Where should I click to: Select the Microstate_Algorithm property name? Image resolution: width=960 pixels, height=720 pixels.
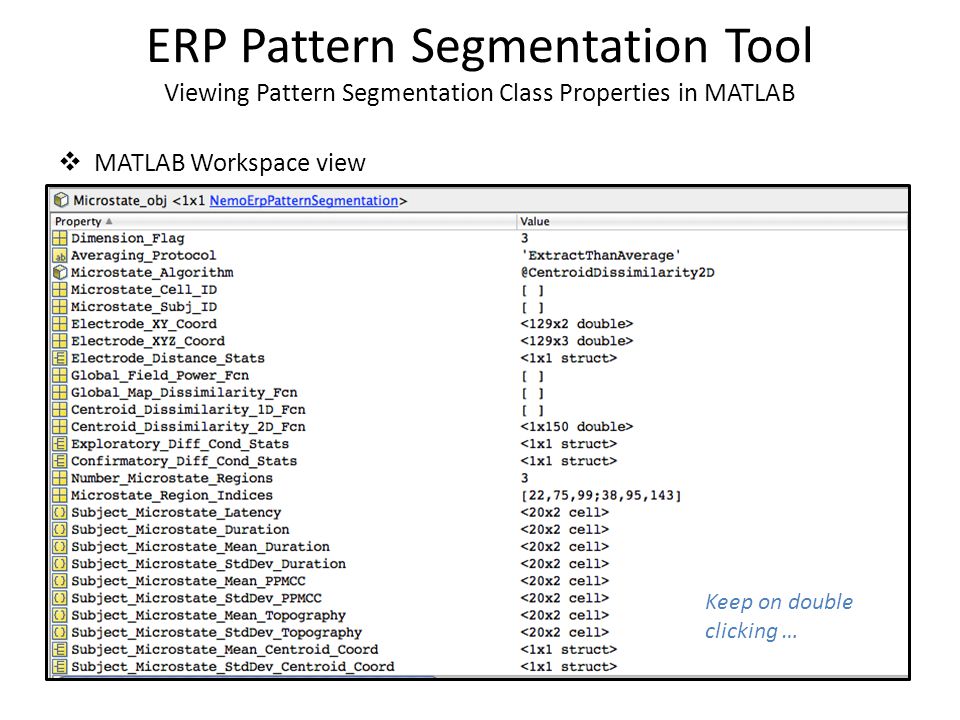[152, 272]
